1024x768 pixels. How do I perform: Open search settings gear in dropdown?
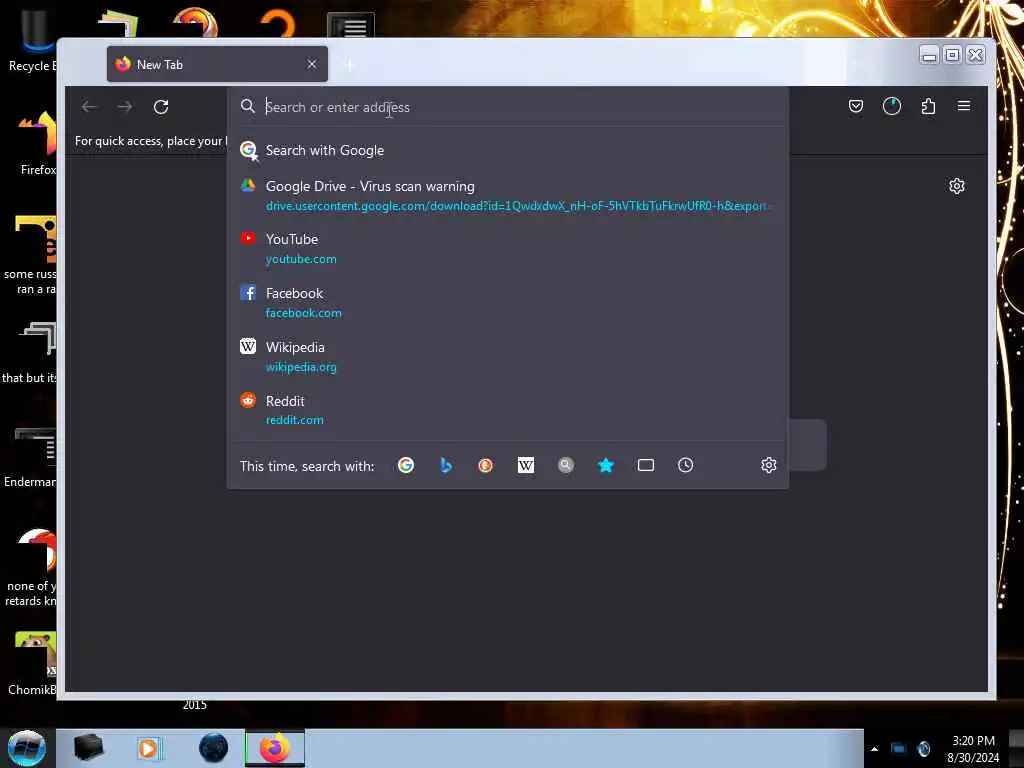[x=769, y=465]
